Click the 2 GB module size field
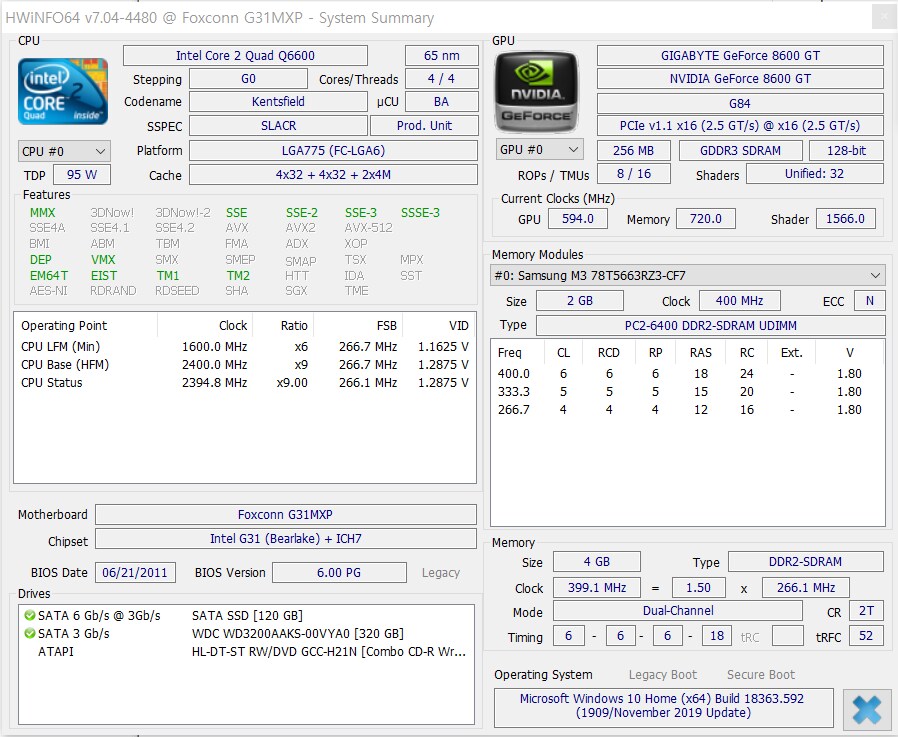The height and width of the screenshot is (737, 898). pyautogui.click(x=580, y=301)
